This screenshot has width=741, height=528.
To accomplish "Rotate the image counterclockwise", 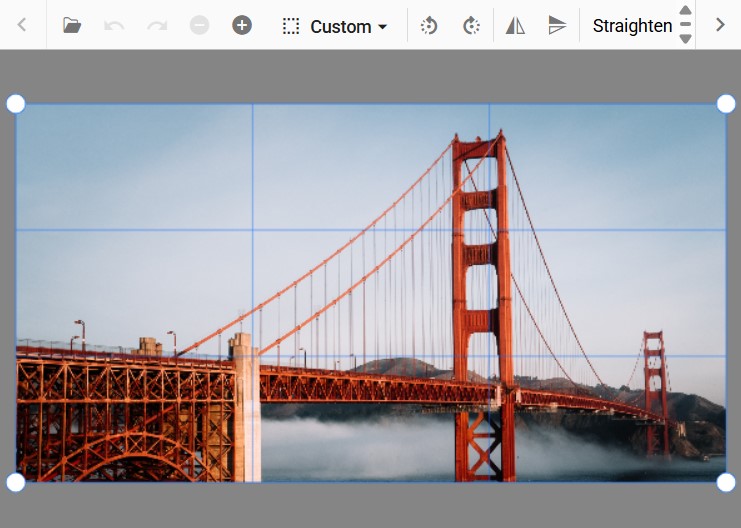I will click(429, 26).
